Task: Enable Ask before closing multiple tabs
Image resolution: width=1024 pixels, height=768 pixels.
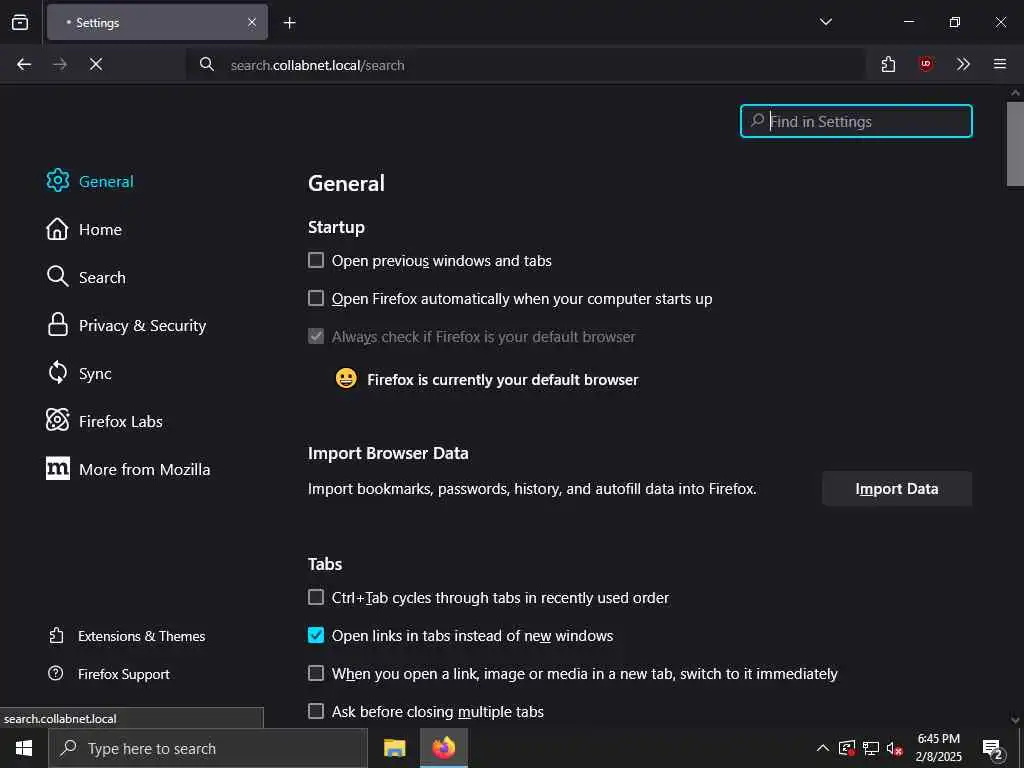Action: (315, 711)
